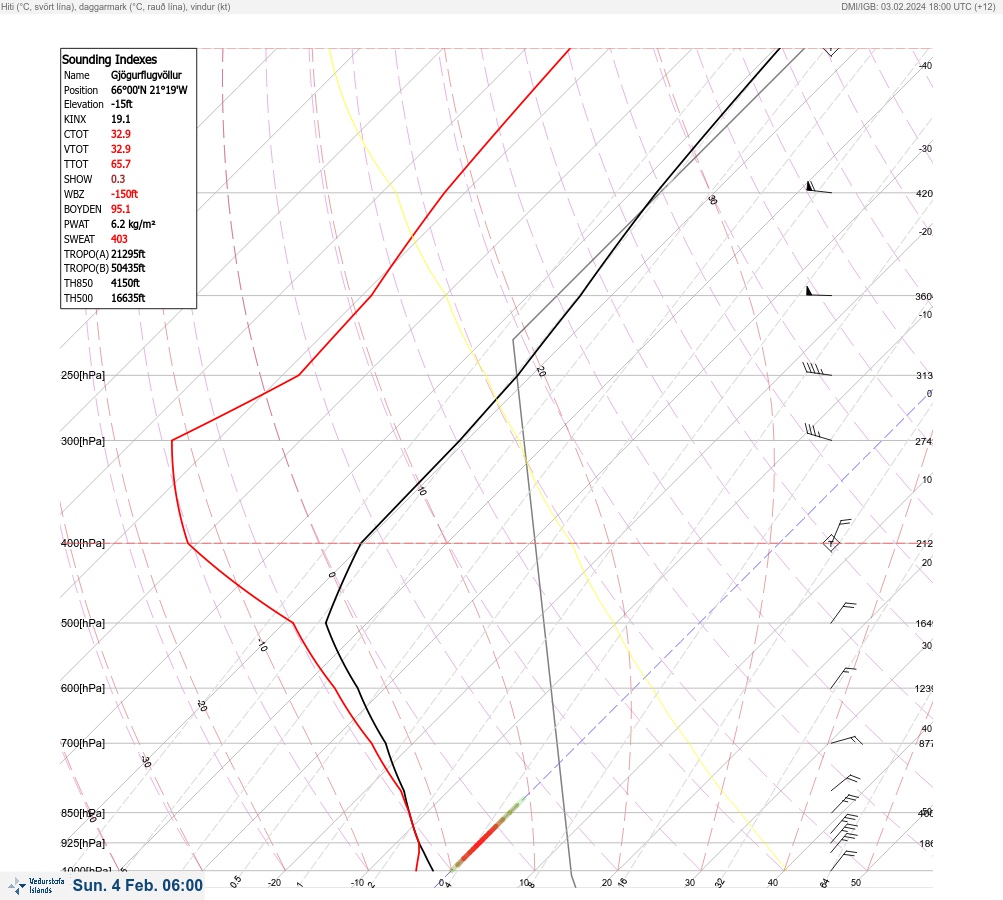
Task: Click the 700[hPa] pressure label
Action: [x=83, y=743]
